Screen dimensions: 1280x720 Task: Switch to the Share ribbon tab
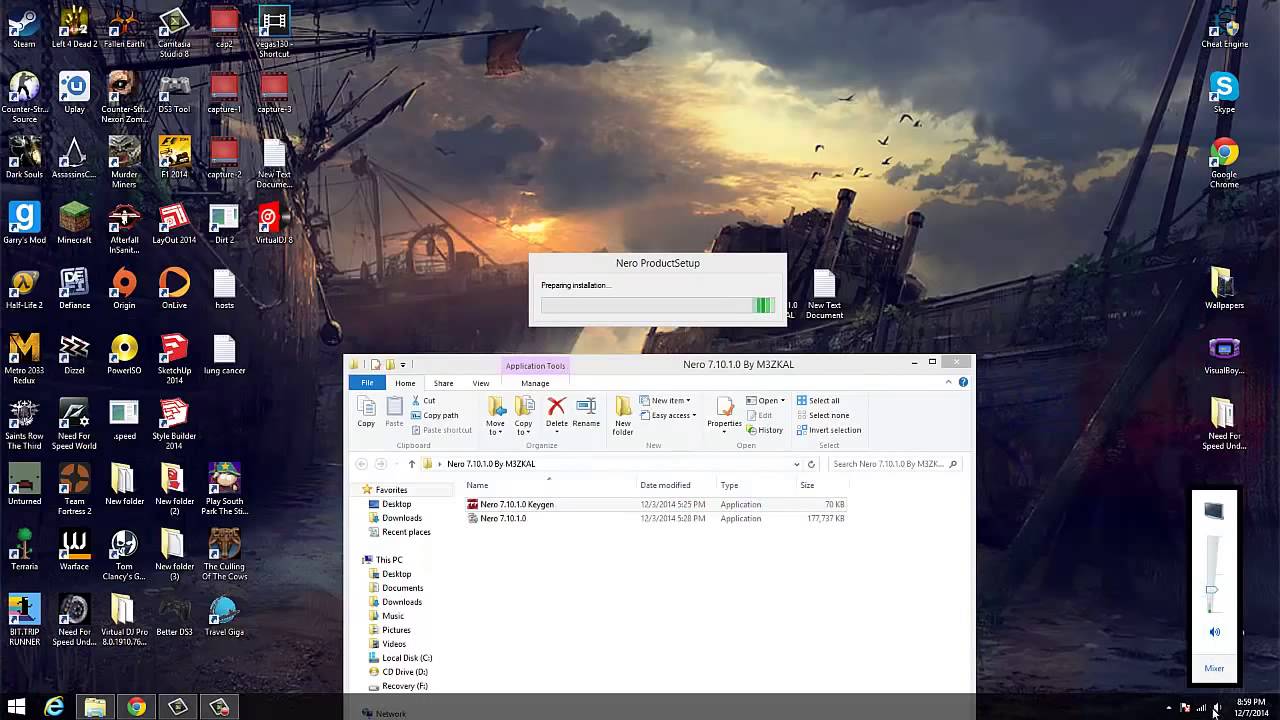[x=443, y=383]
